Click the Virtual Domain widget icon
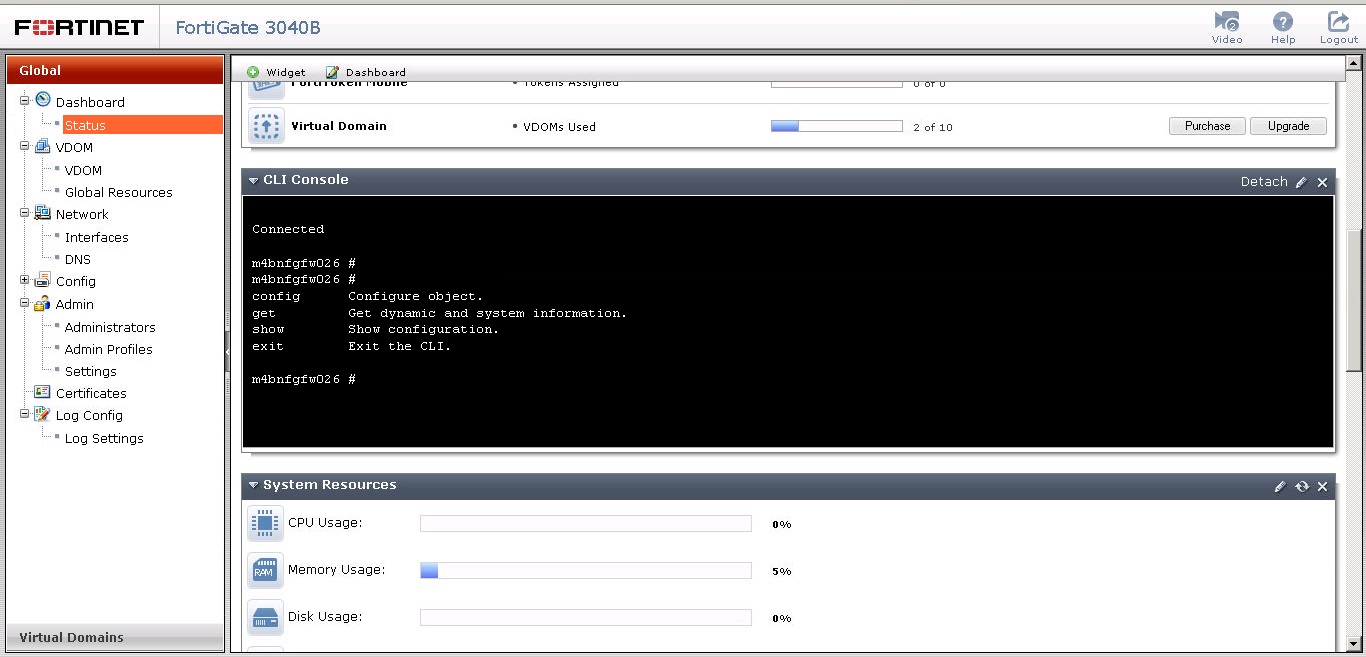 tap(266, 125)
